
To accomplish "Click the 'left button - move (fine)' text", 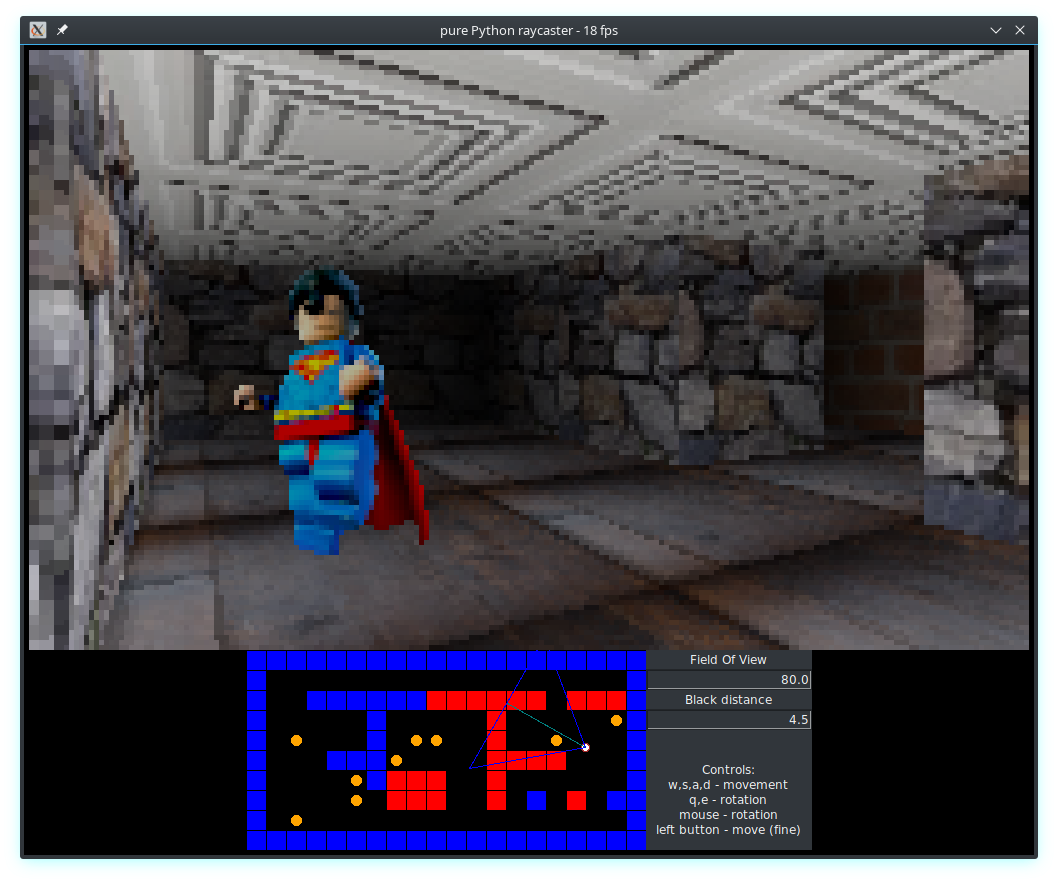I will (728, 830).
